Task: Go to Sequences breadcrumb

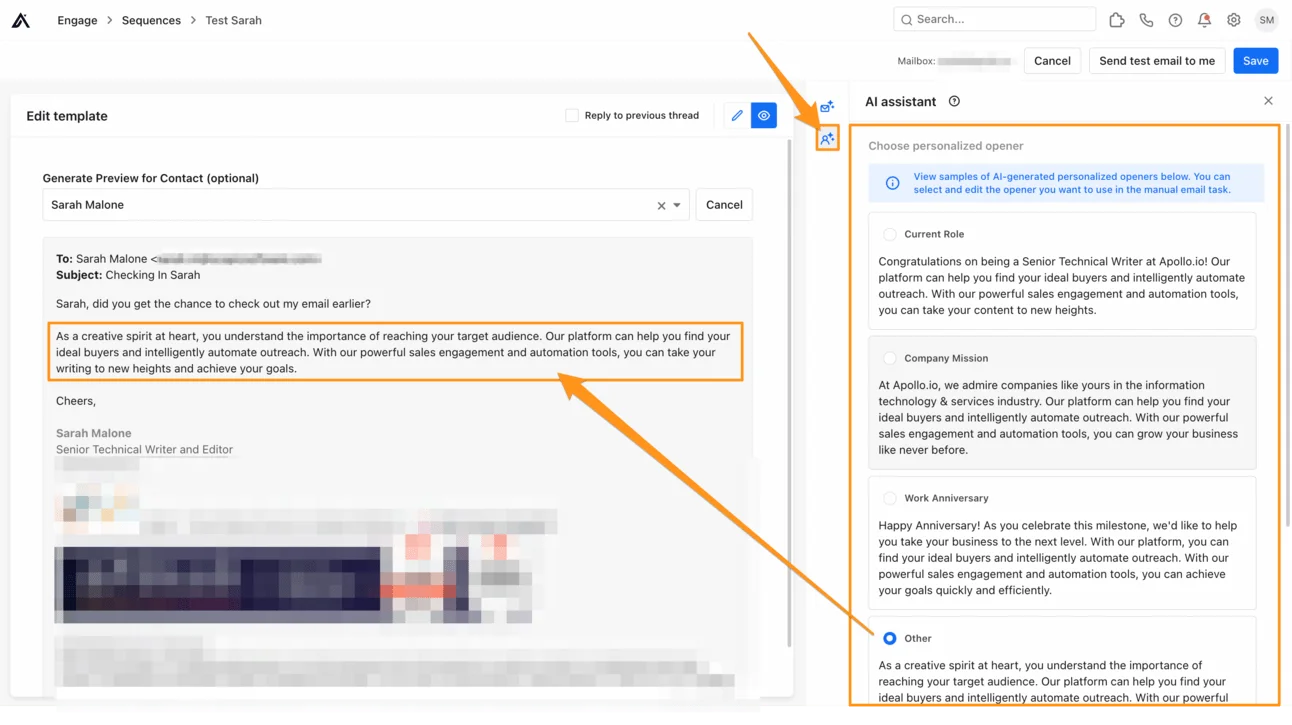Action: click(151, 20)
